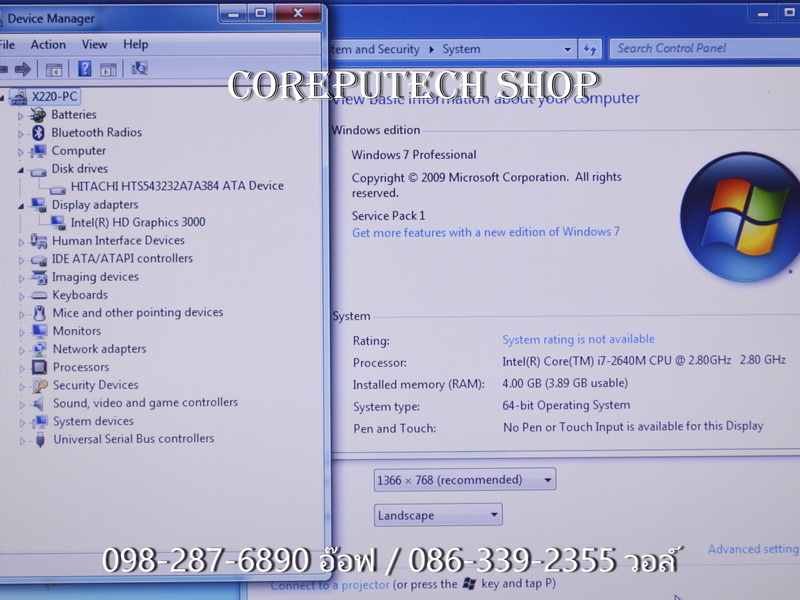
Task: Click the Scan for hardware changes icon
Action: point(139,68)
